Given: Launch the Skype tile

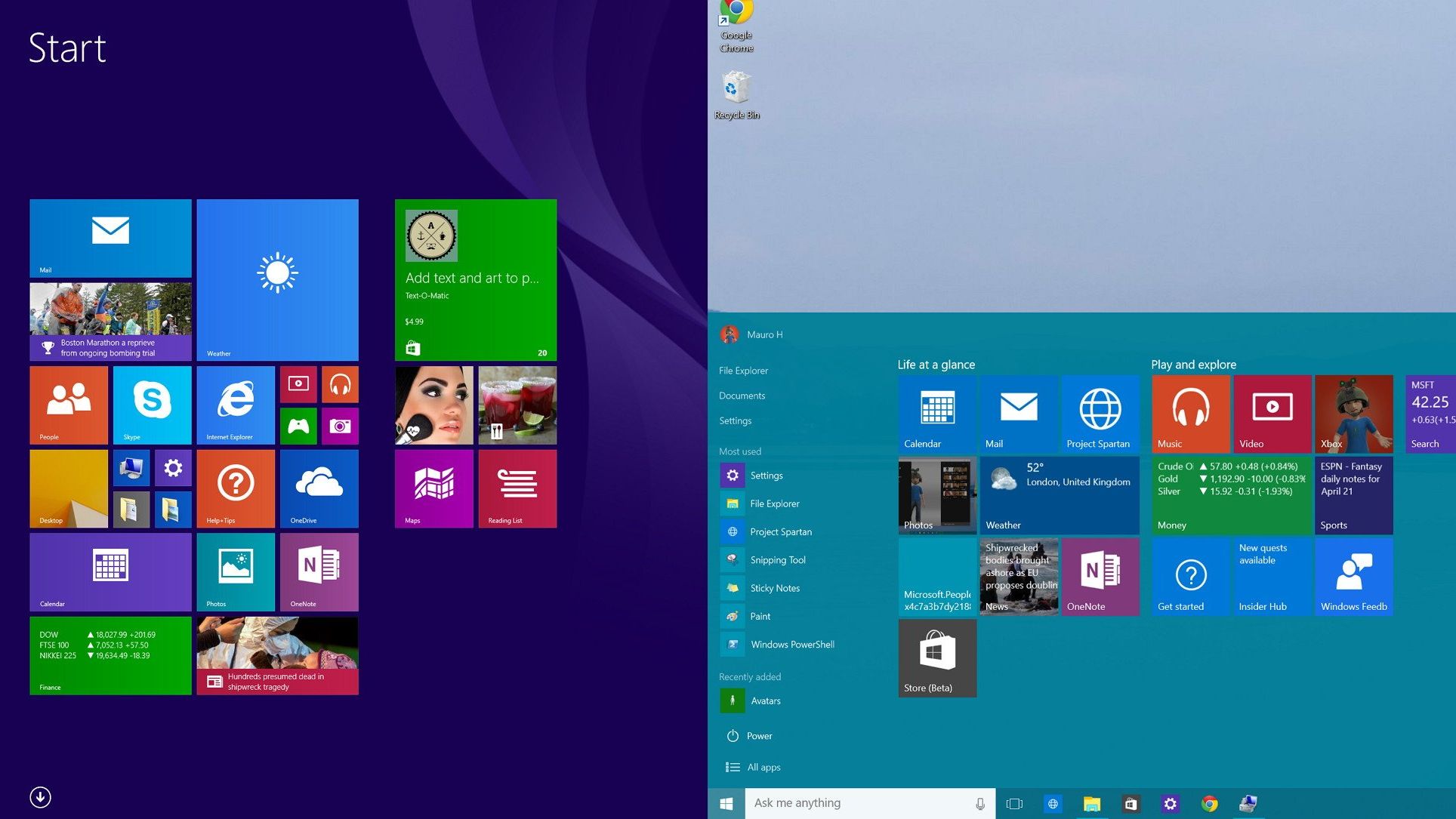Looking at the screenshot, I should click(x=152, y=405).
